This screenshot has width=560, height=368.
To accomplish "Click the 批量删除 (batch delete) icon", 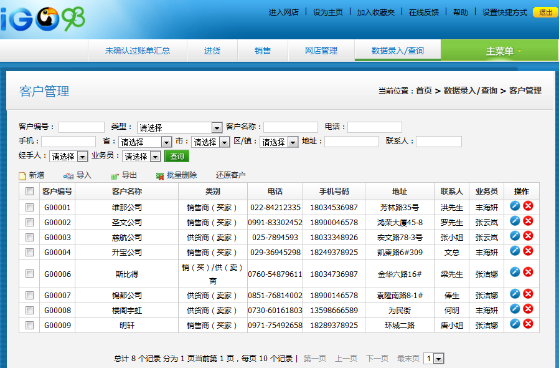I will 160,176.
